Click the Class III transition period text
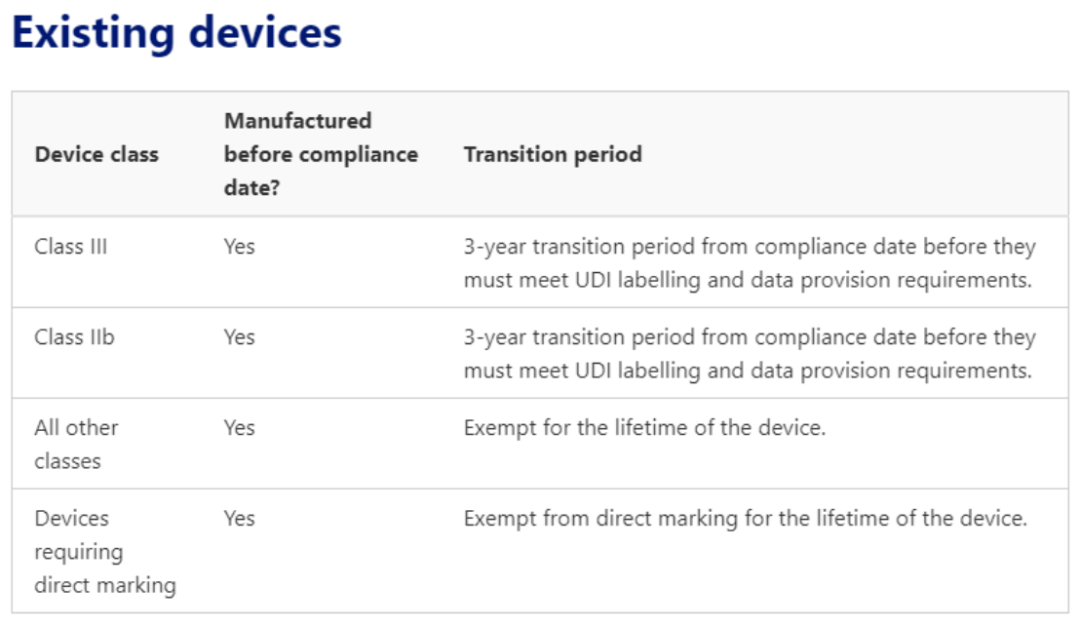1080x627 pixels. pyautogui.click(x=748, y=263)
